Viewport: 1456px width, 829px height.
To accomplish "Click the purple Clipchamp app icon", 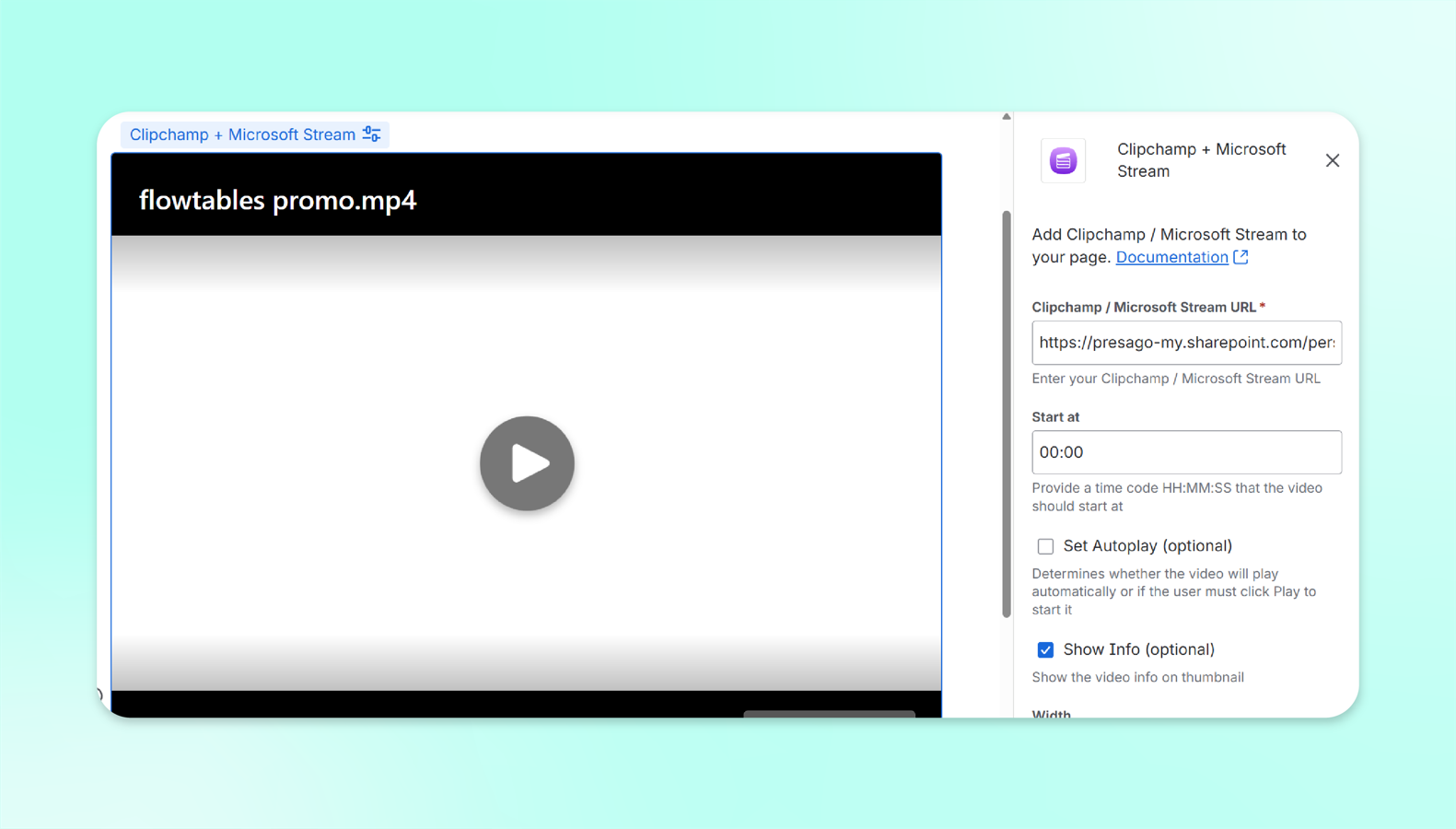I will click(x=1064, y=160).
